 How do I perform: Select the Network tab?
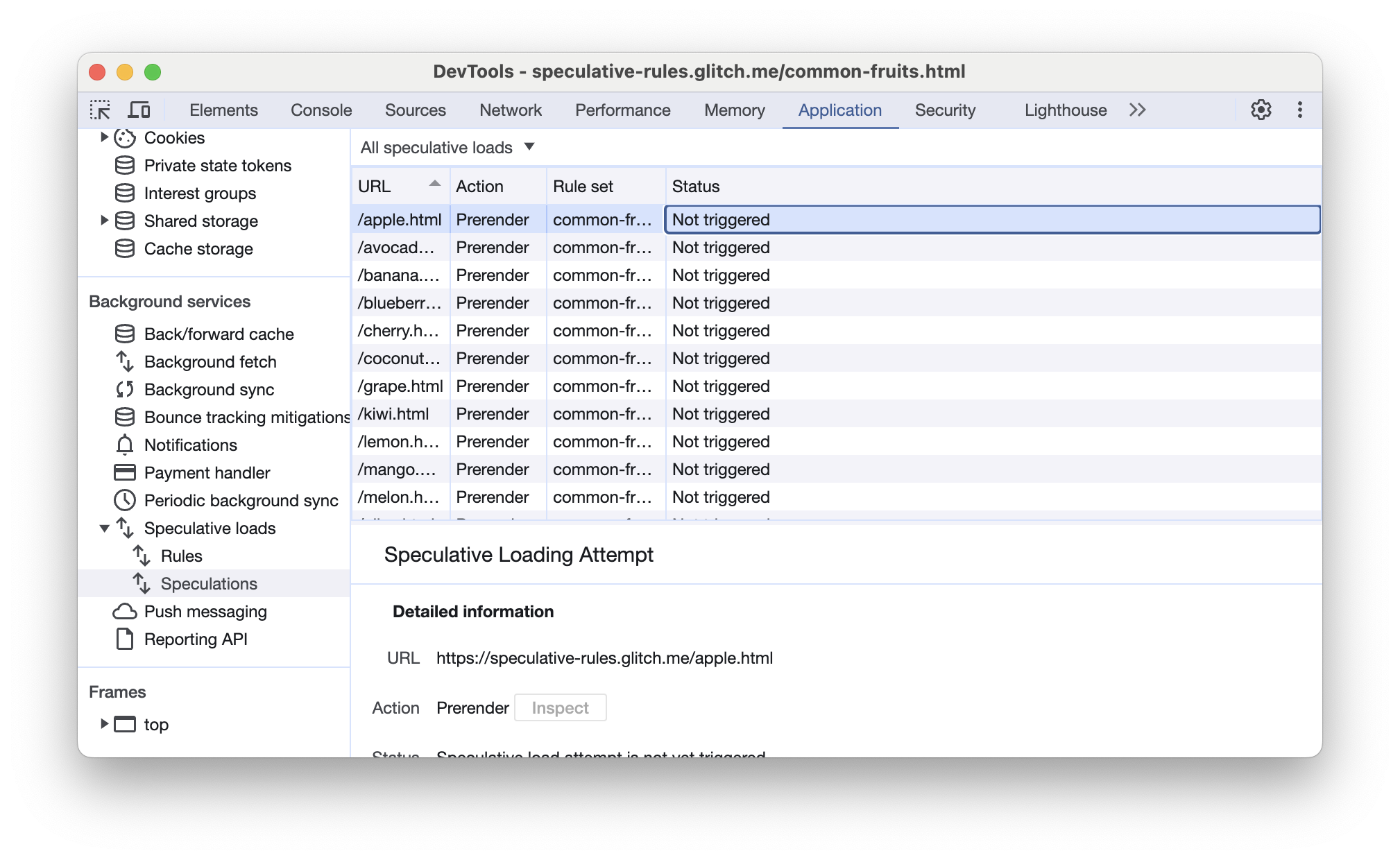(510, 110)
